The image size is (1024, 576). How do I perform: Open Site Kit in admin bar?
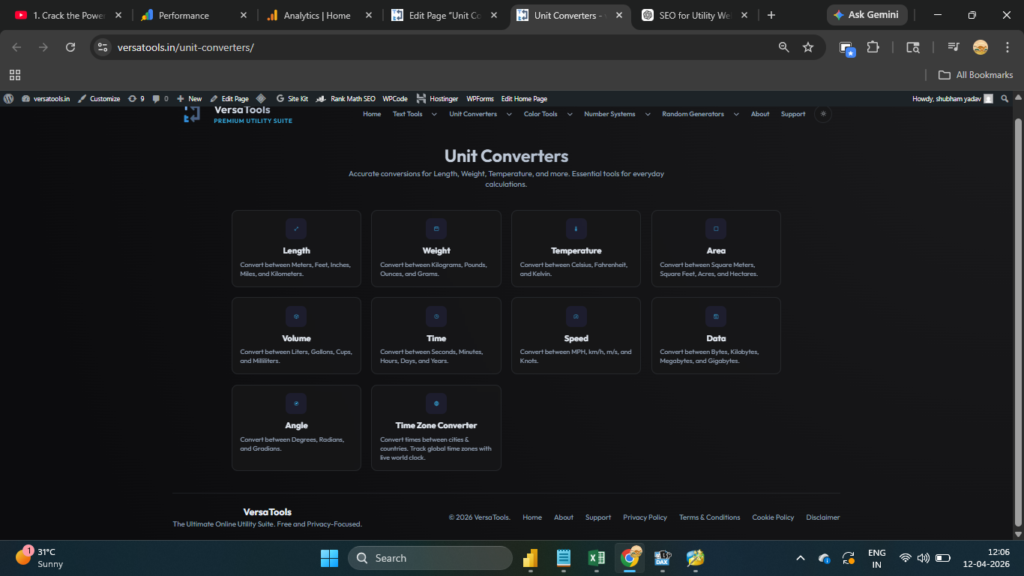pyautogui.click(x=291, y=99)
